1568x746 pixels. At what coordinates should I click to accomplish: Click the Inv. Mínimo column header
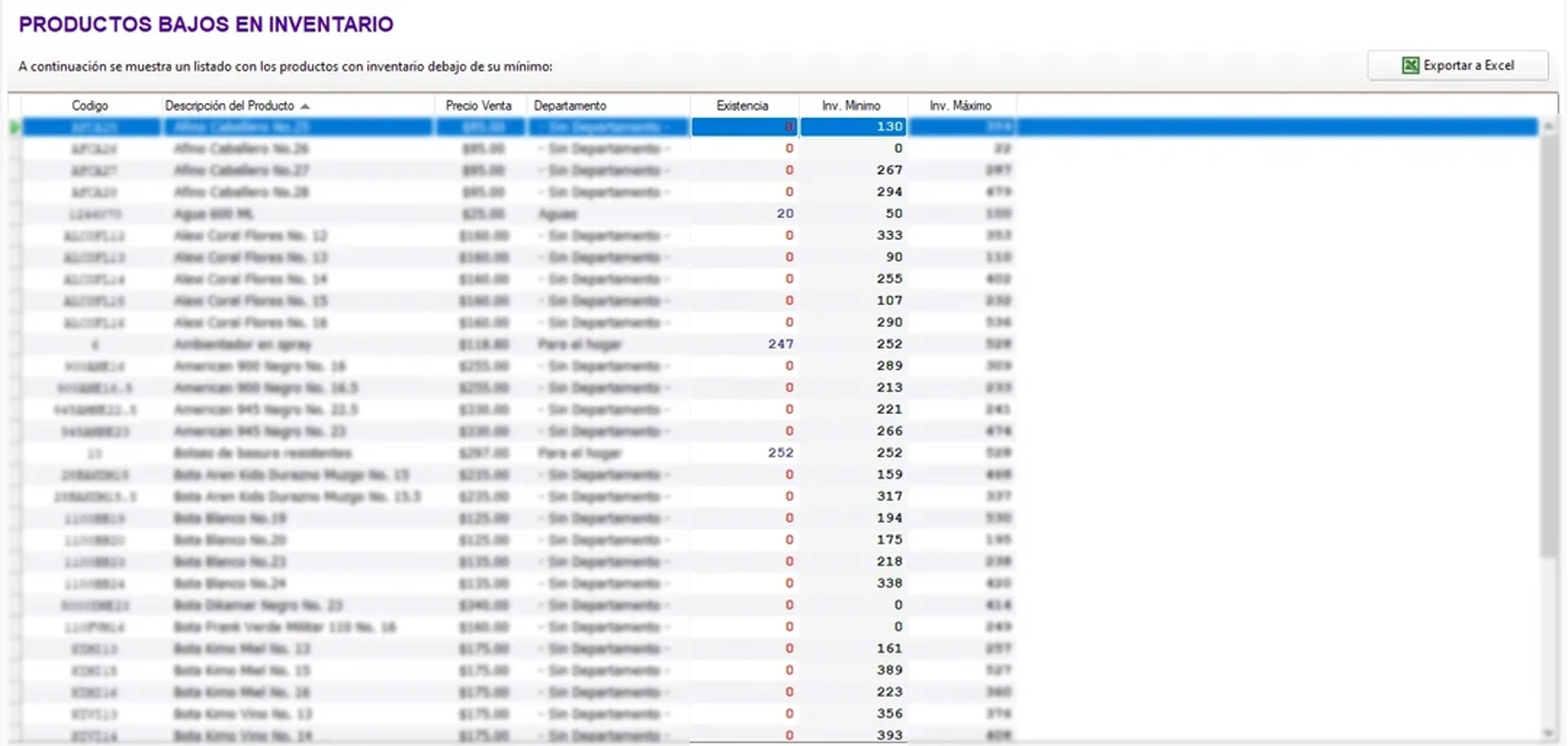point(851,105)
